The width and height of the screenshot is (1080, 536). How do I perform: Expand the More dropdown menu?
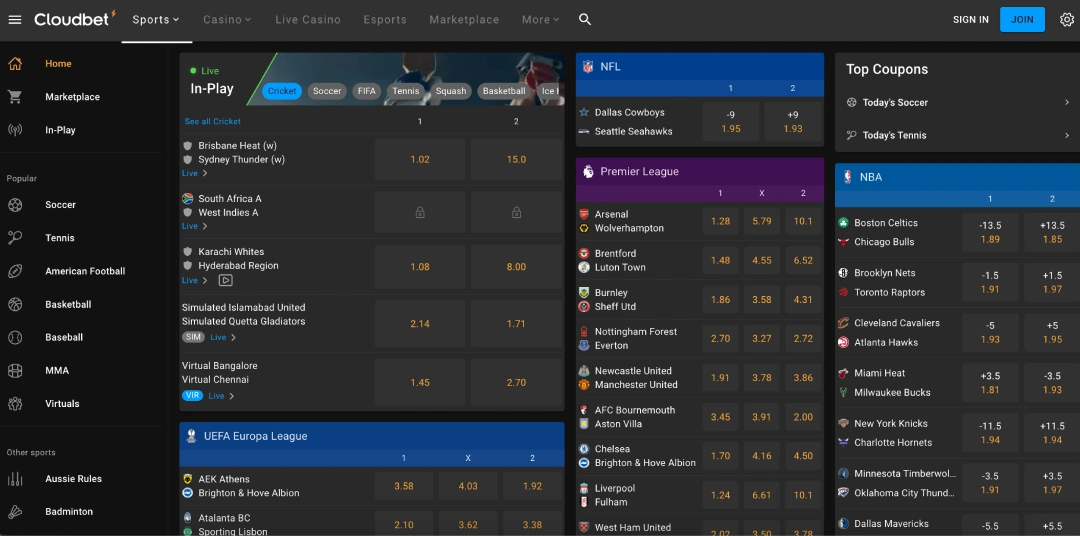[541, 19]
